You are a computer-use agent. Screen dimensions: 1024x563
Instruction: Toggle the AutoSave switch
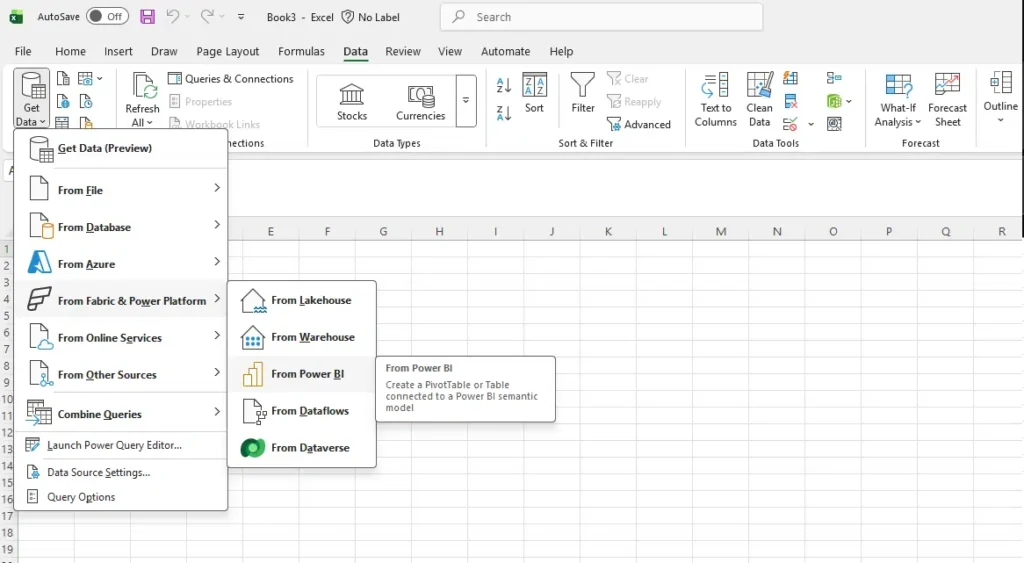107,16
